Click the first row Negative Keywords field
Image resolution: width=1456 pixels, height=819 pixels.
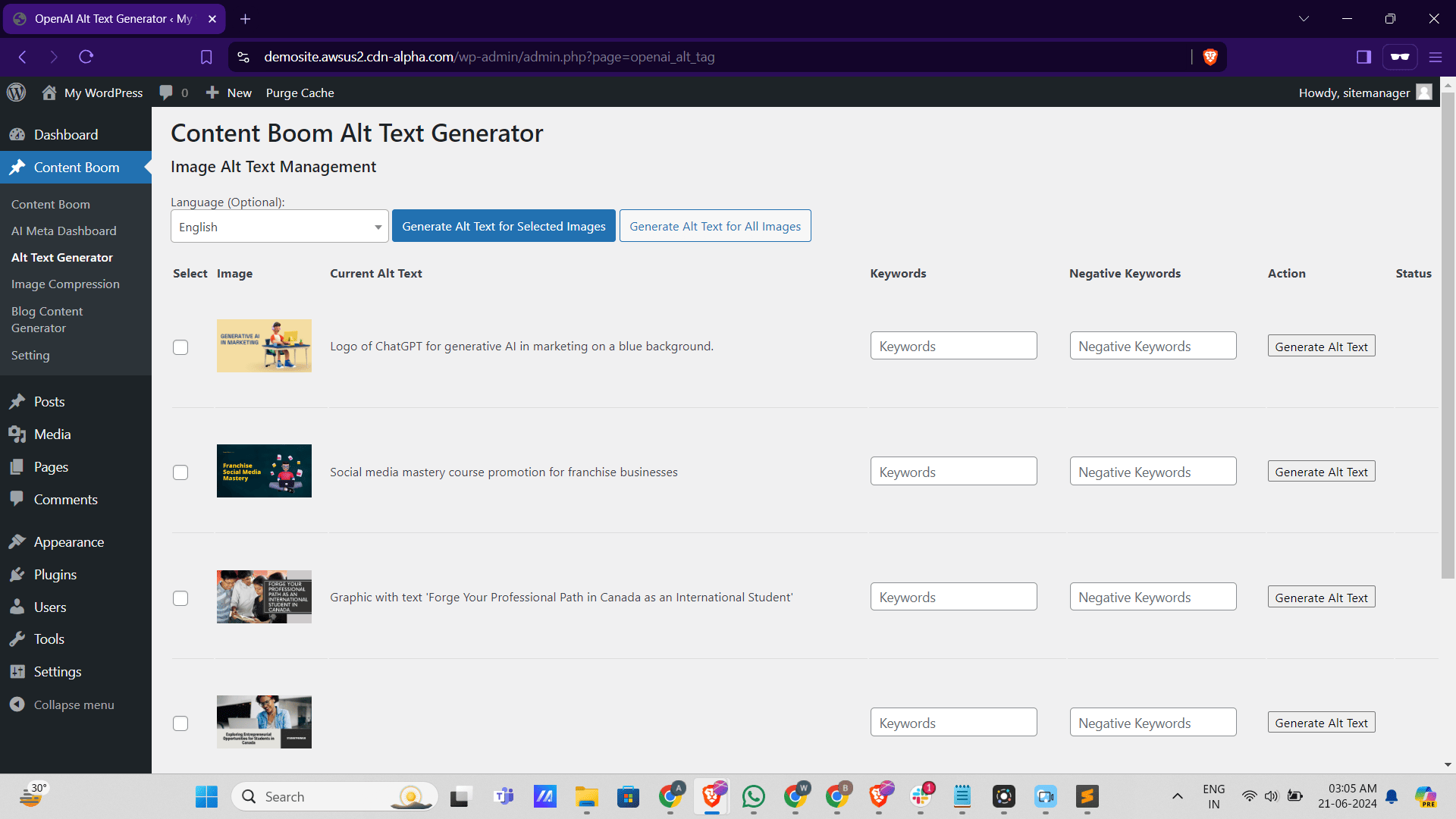coord(1153,346)
